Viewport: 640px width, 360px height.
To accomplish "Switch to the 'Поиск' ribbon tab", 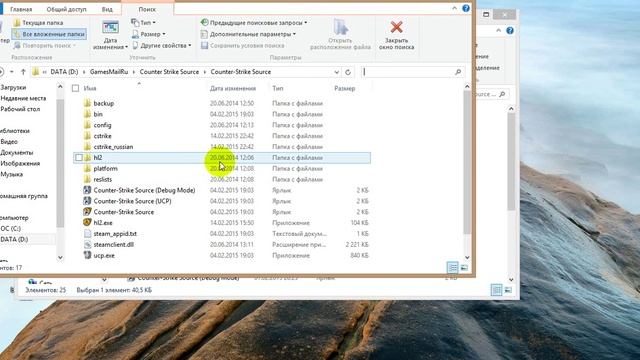I will 147,9.
